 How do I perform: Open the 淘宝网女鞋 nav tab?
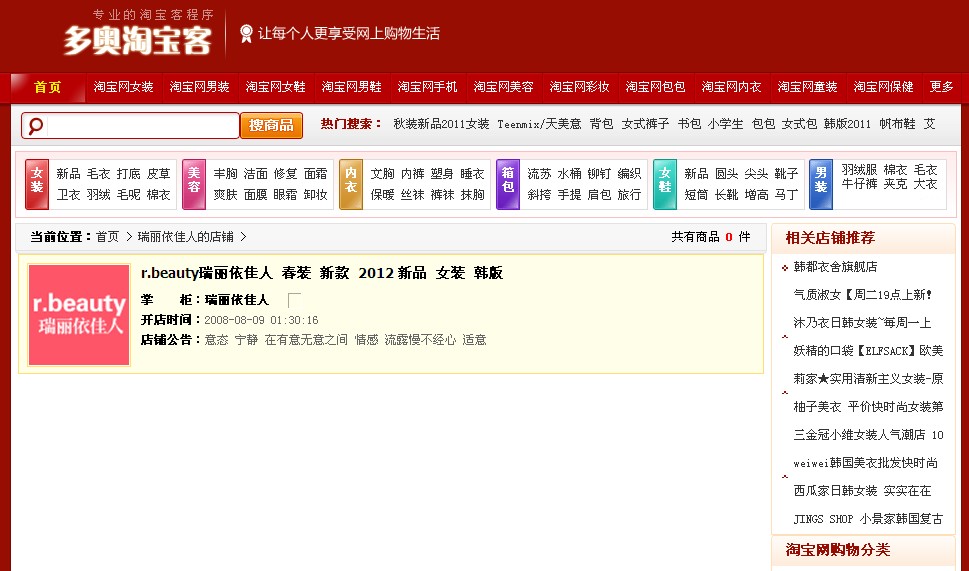click(x=276, y=87)
